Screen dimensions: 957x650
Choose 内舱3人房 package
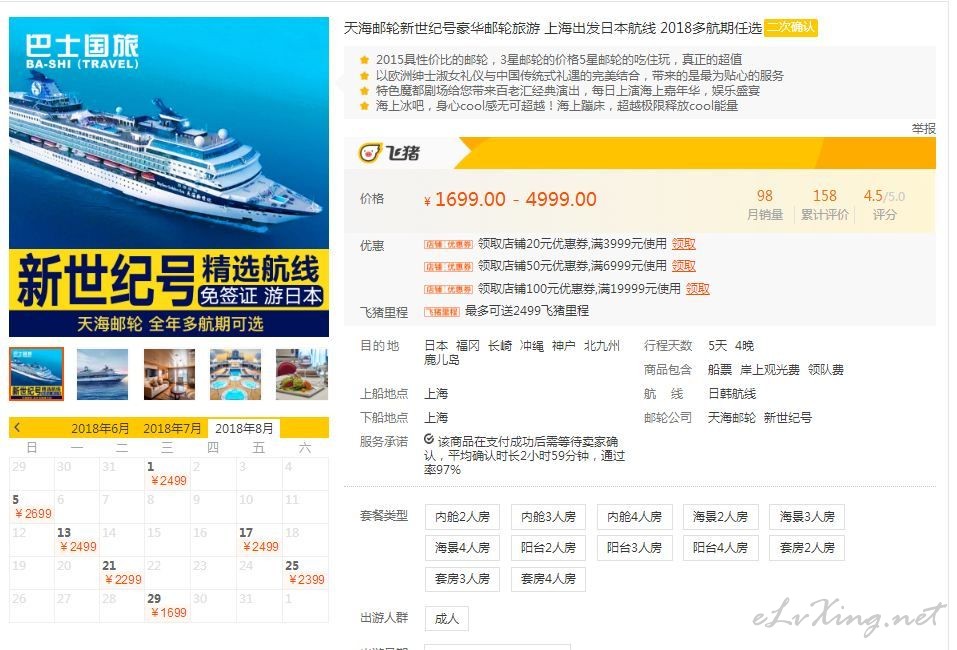pos(548,517)
